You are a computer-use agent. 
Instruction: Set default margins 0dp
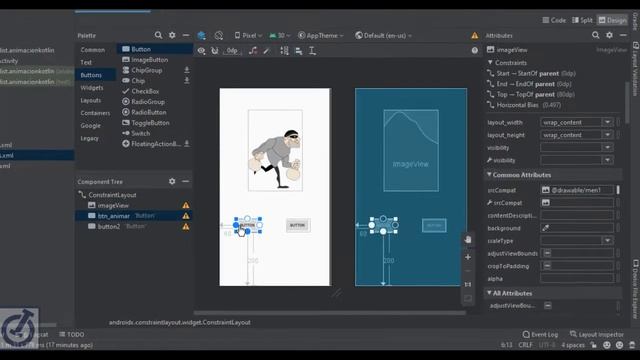coord(232,51)
